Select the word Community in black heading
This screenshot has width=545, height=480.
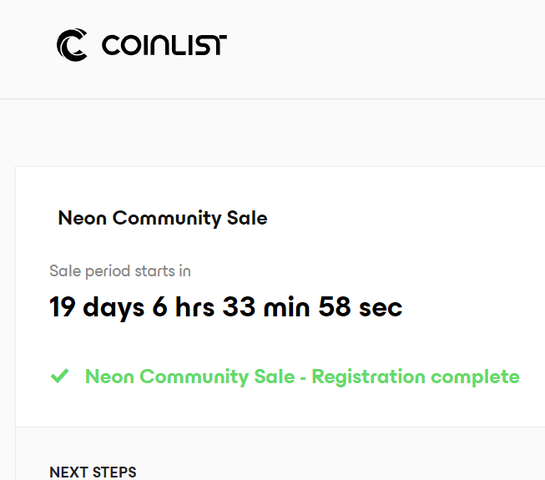click(x=167, y=219)
